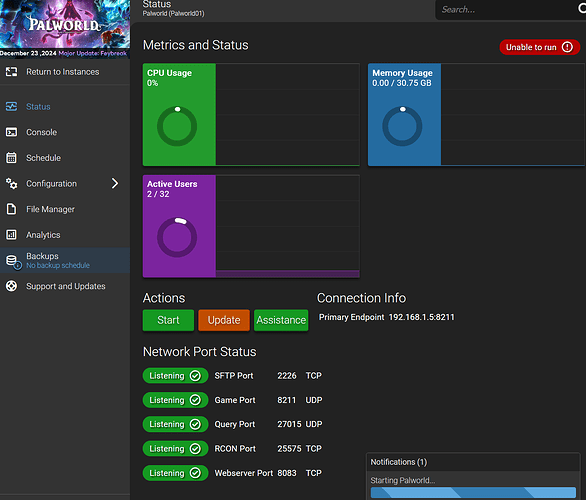
Task: Click the Analytics chart icon
Action: click(11, 235)
